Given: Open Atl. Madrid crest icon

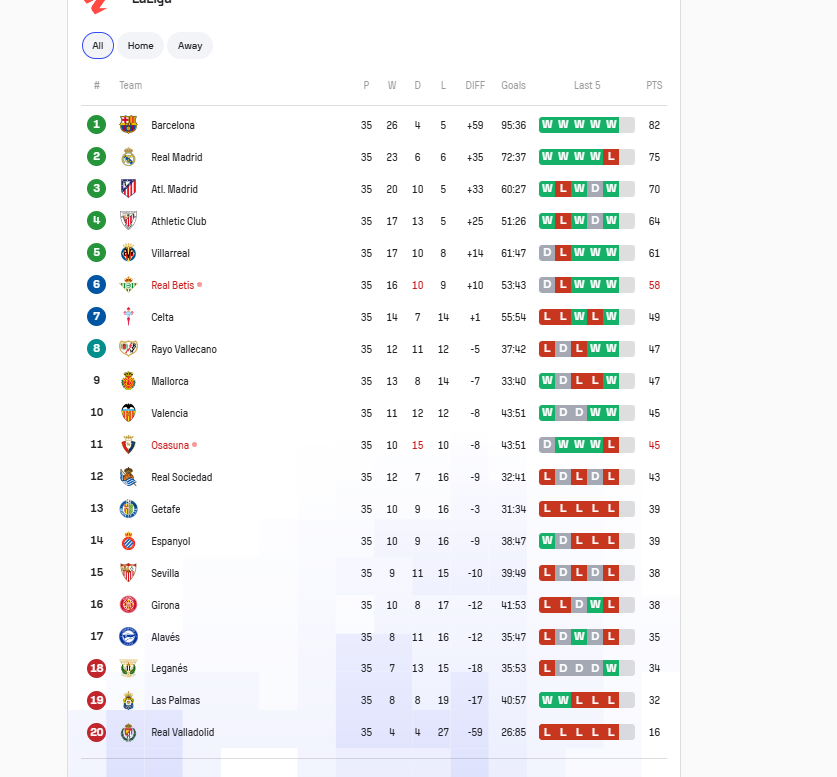Looking at the screenshot, I should (128, 189).
